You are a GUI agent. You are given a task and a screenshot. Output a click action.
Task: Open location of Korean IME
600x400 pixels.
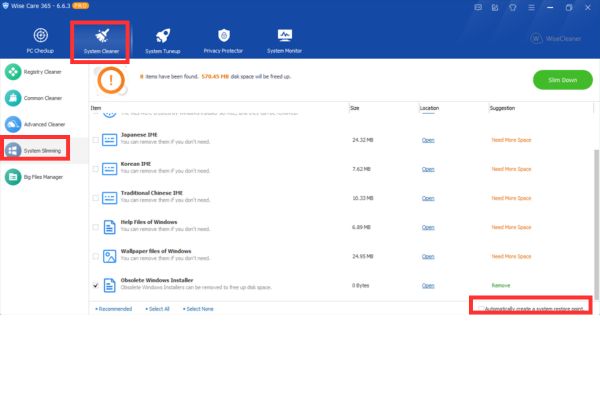[428, 169]
